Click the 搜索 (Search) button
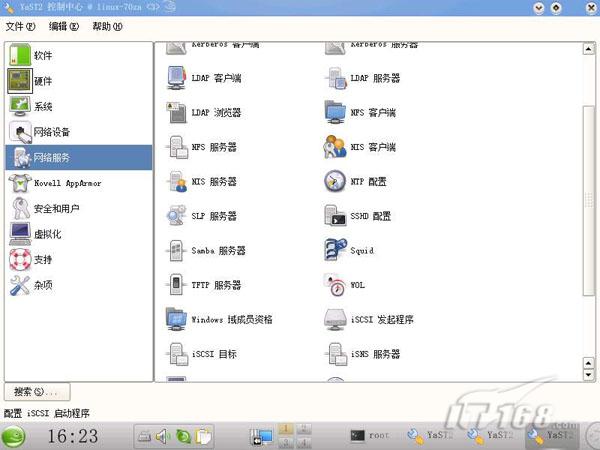This screenshot has width=600, height=450. point(37,391)
